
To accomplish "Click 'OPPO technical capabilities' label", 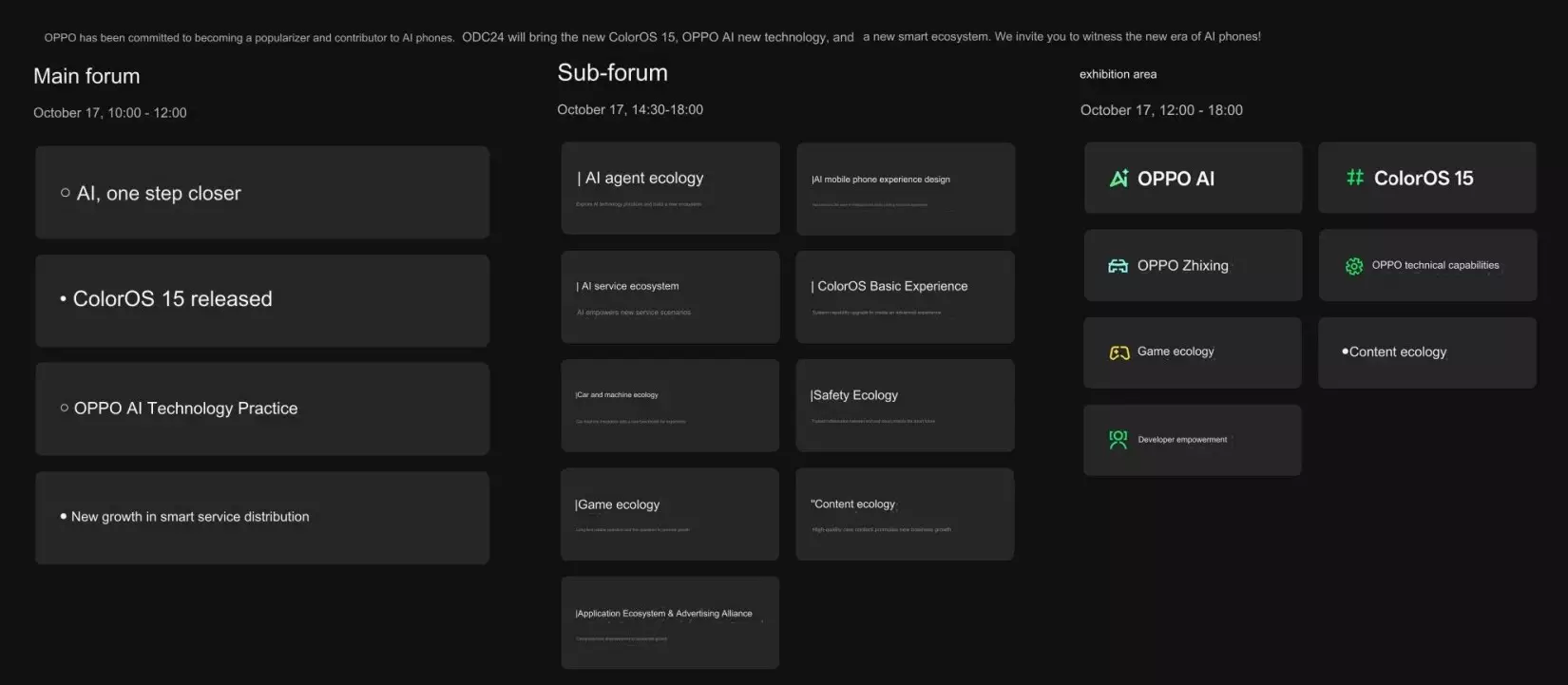I will (x=1435, y=265).
